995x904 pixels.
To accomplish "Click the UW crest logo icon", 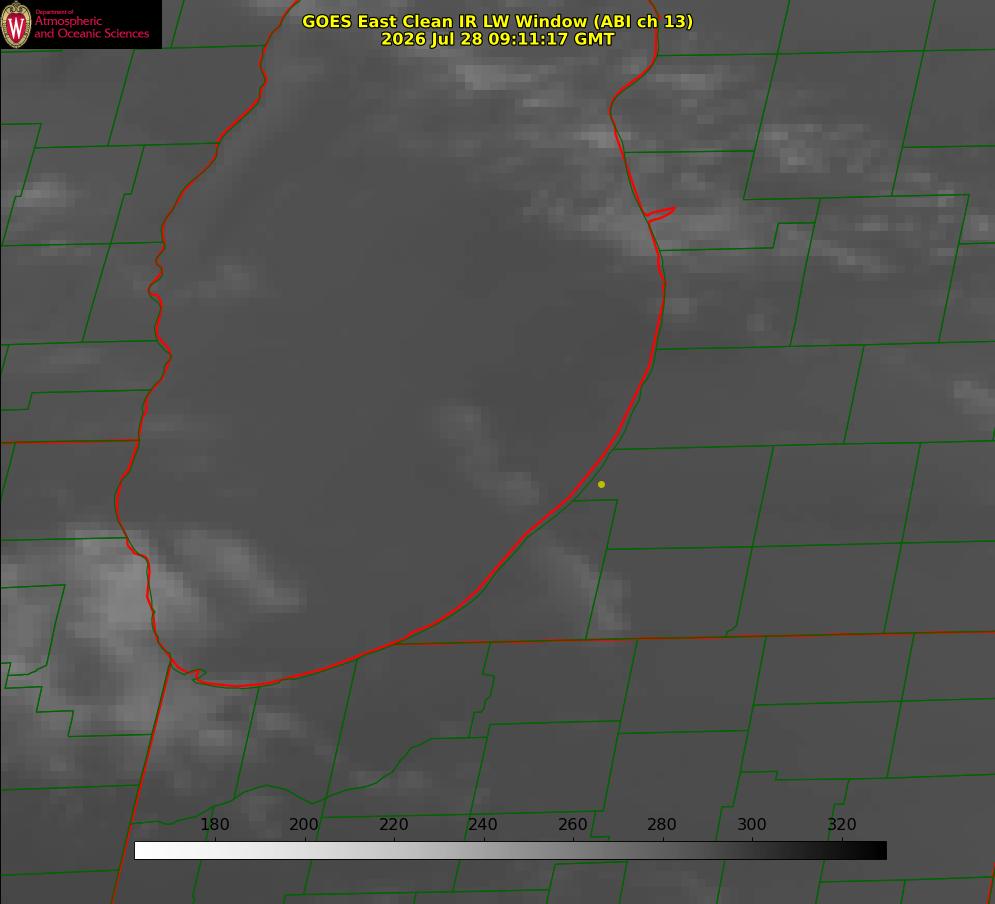I will pos(16,24).
